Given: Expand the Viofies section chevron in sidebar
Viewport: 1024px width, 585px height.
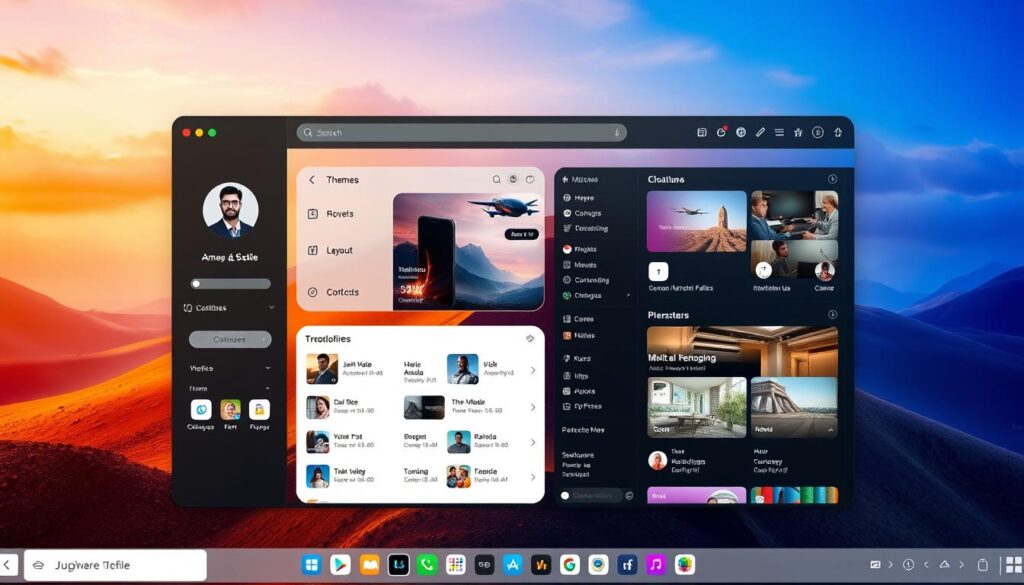Looking at the screenshot, I should pyautogui.click(x=267, y=368).
